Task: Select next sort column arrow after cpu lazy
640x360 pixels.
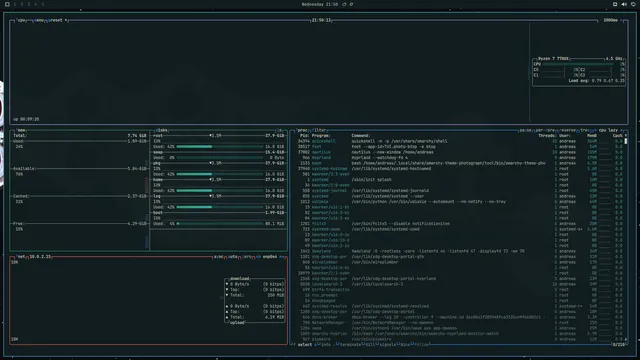Action: 622,130
